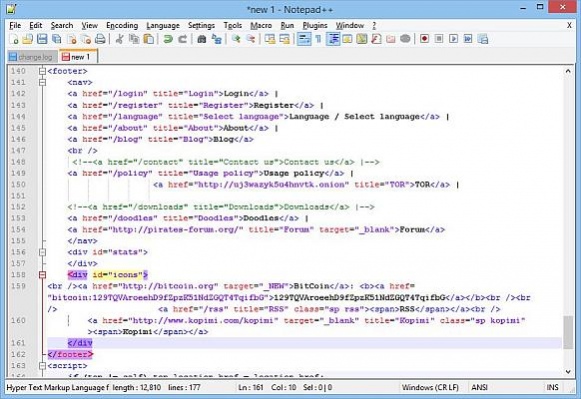Select the new 1 tab
This screenshot has height=399, width=581.
tap(78, 57)
